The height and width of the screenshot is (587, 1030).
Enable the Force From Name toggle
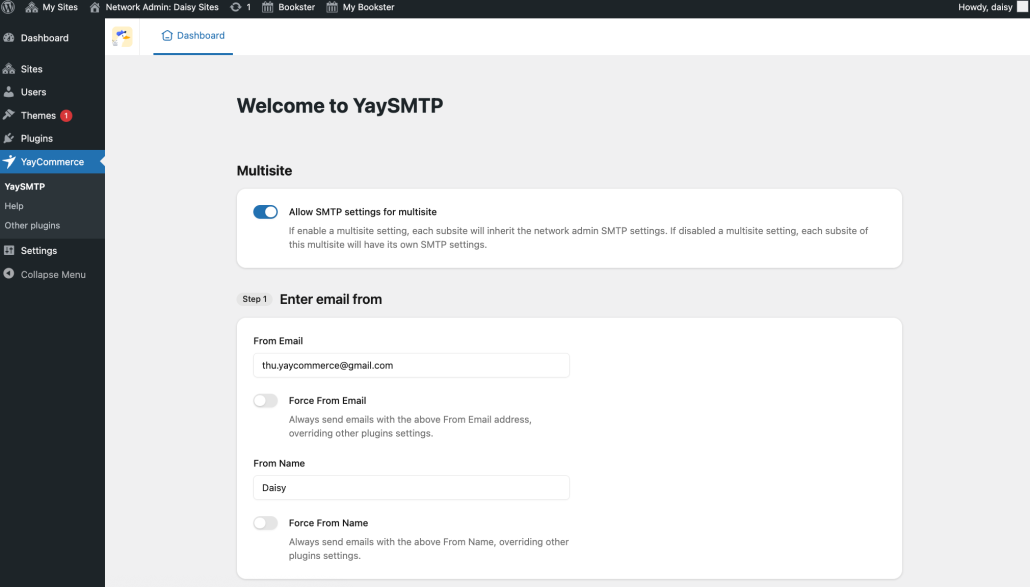[265, 523]
